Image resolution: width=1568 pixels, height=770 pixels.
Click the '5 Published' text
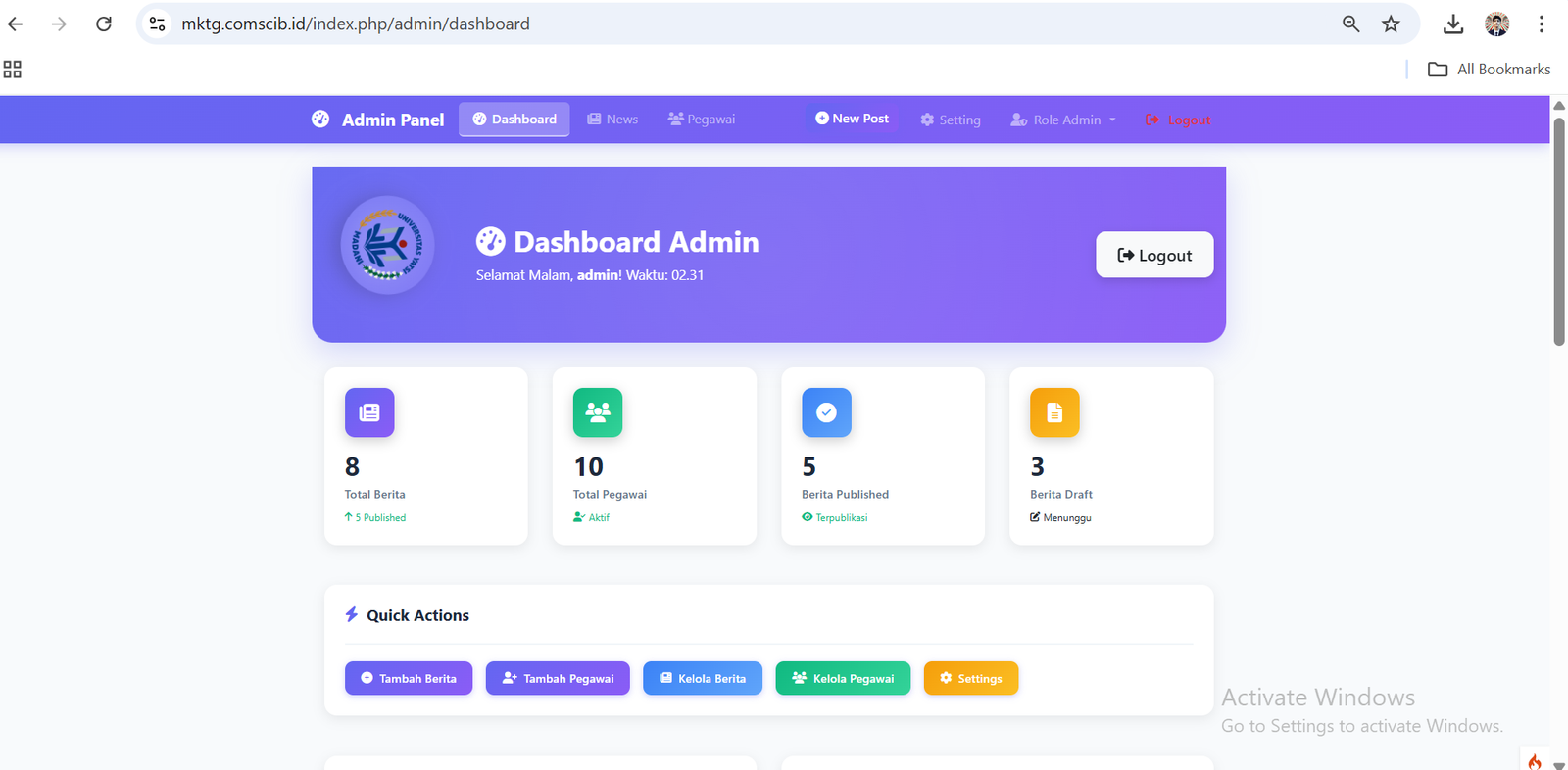click(380, 517)
